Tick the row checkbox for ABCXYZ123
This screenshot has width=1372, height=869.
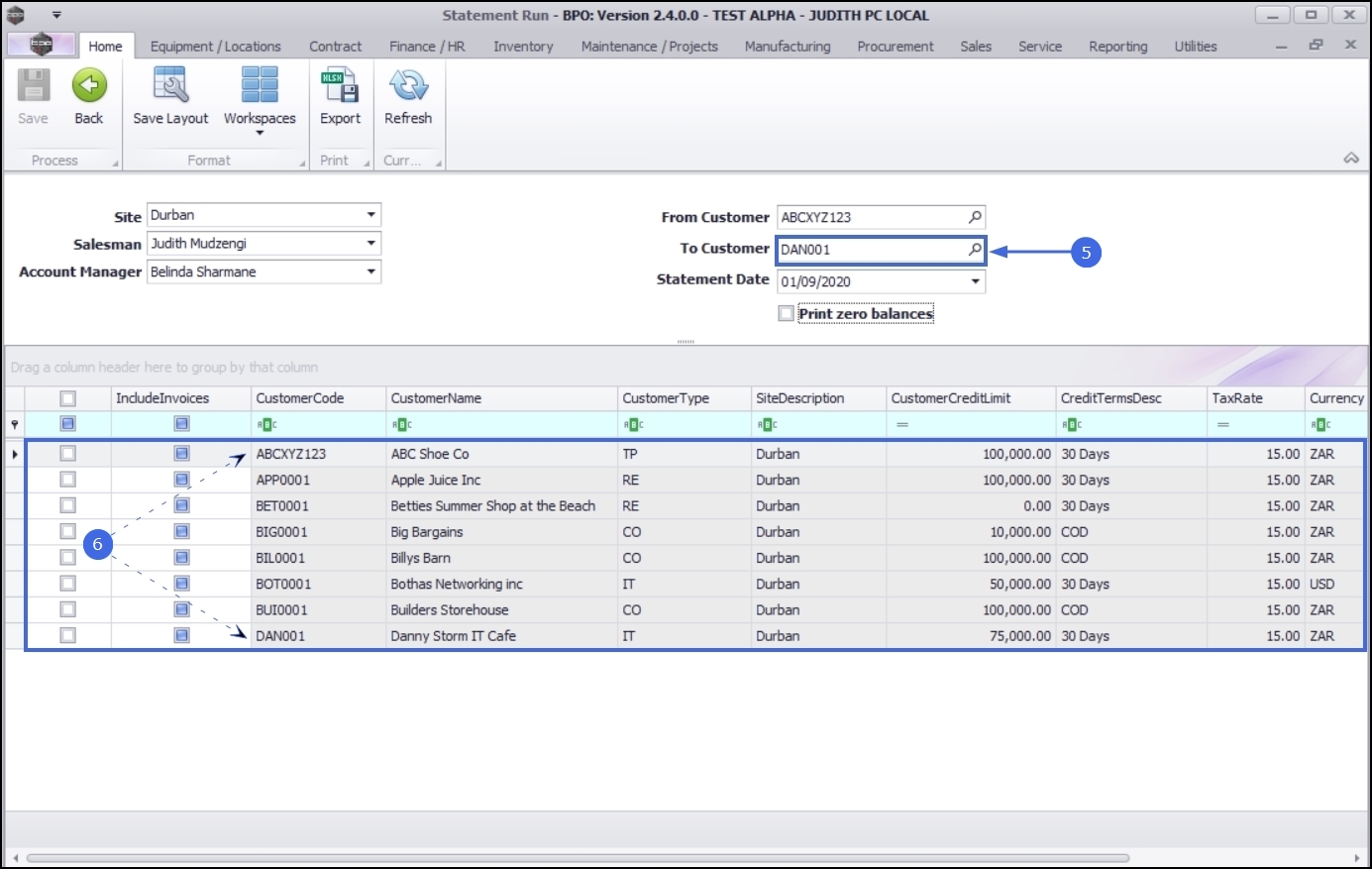67,454
